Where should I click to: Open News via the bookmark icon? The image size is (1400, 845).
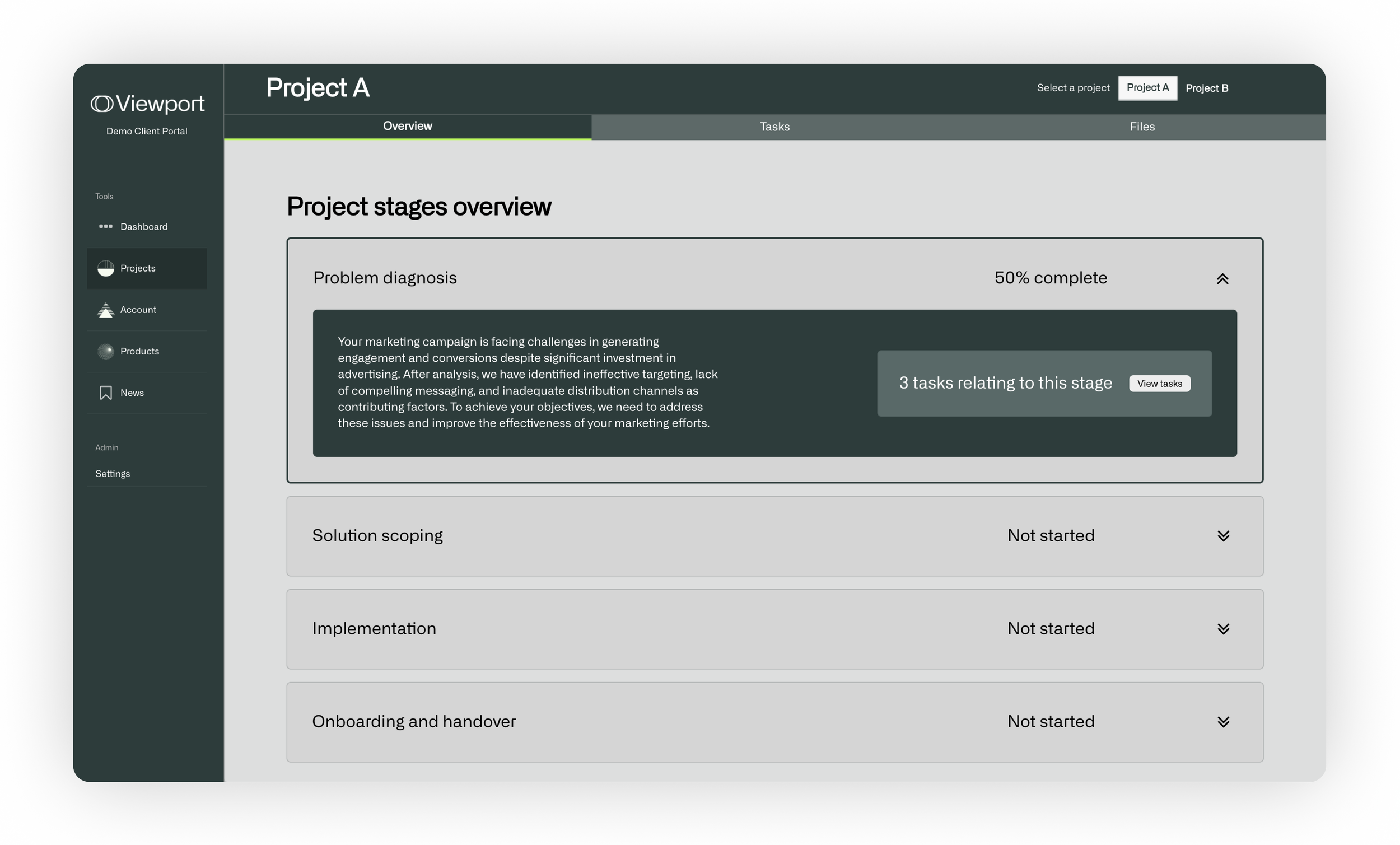(x=106, y=393)
